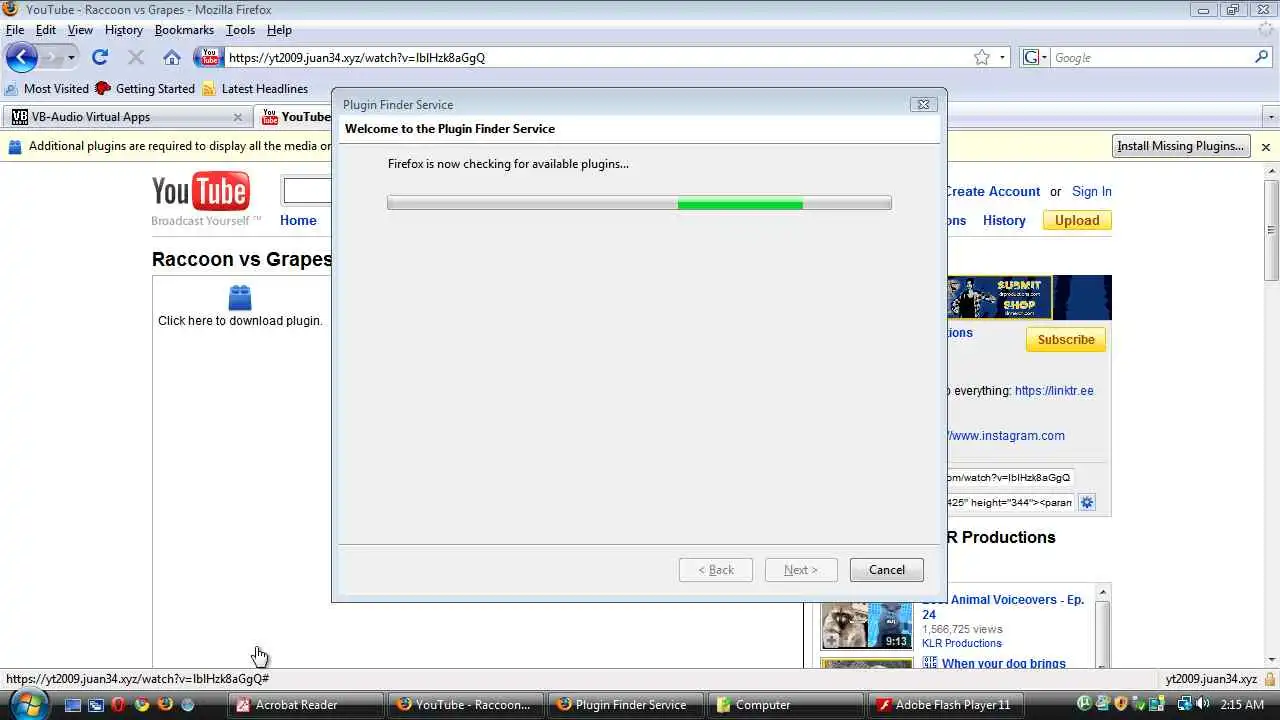Open the Most Visited bookmark
The image size is (1280, 720).
coord(47,89)
